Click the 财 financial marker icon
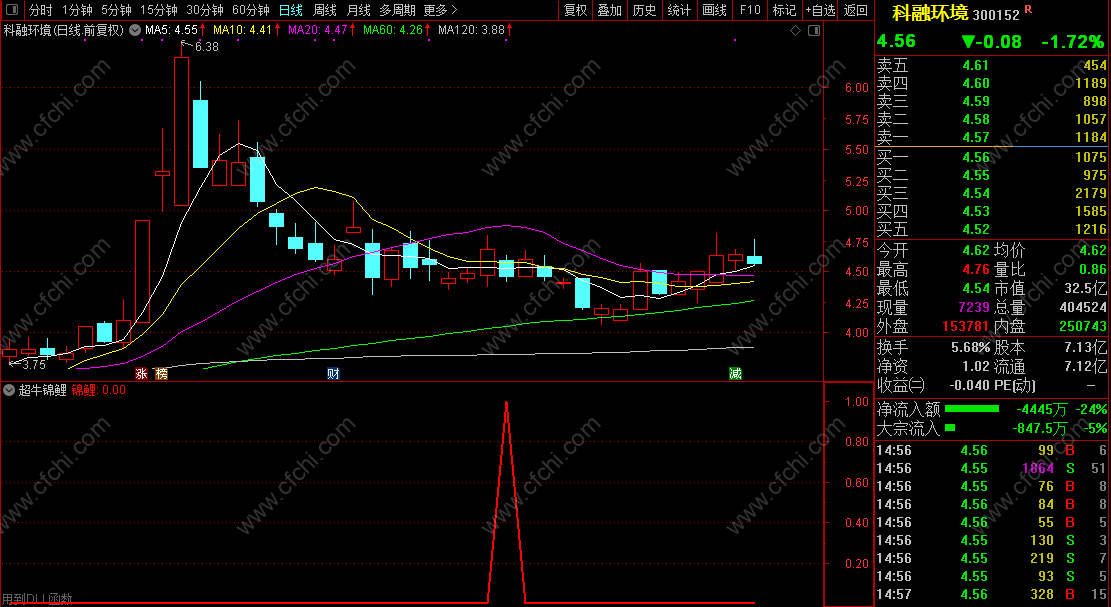This screenshot has width=1111, height=607. pyautogui.click(x=333, y=373)
